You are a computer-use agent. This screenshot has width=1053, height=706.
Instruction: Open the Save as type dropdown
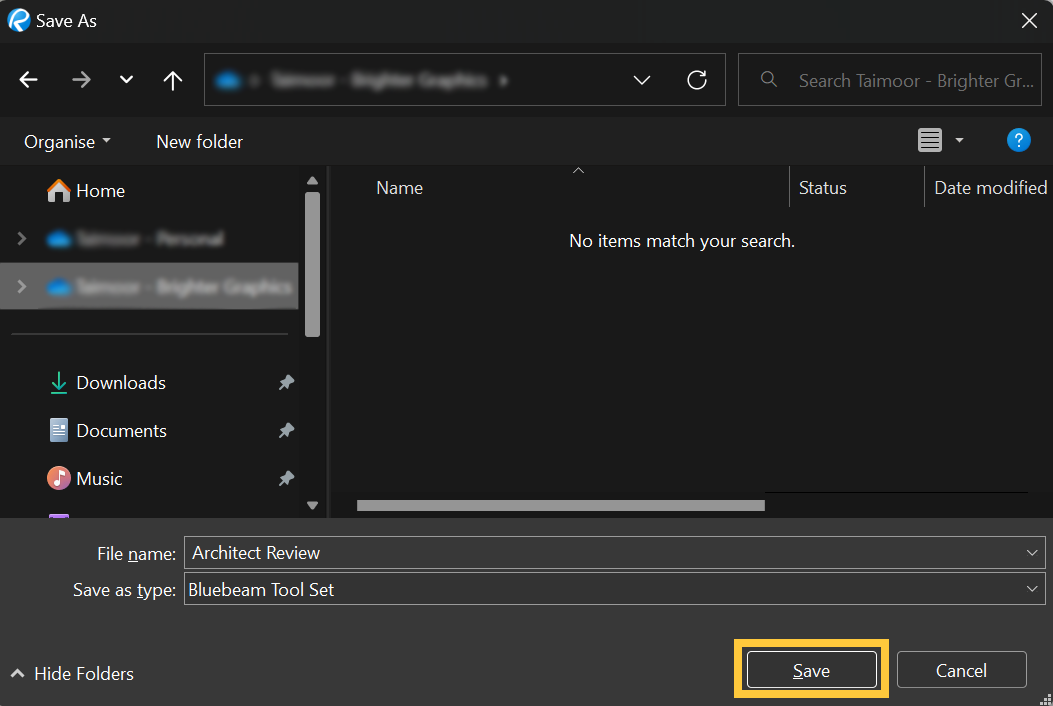[x=1031, y=590]
